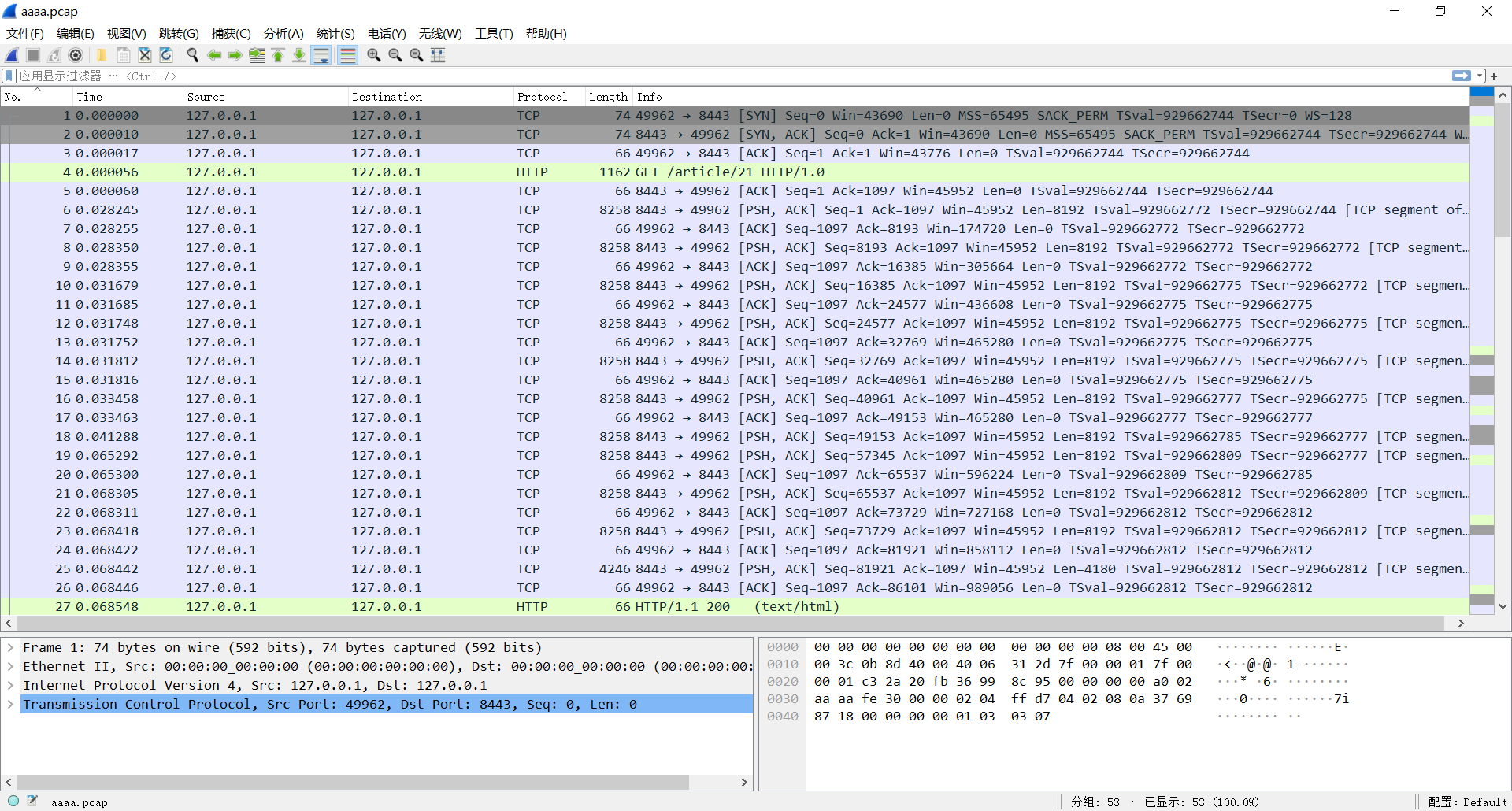Open the display filter history dropdown
This screenshot has height=811, width=1512.
(x=1480, y=76)
